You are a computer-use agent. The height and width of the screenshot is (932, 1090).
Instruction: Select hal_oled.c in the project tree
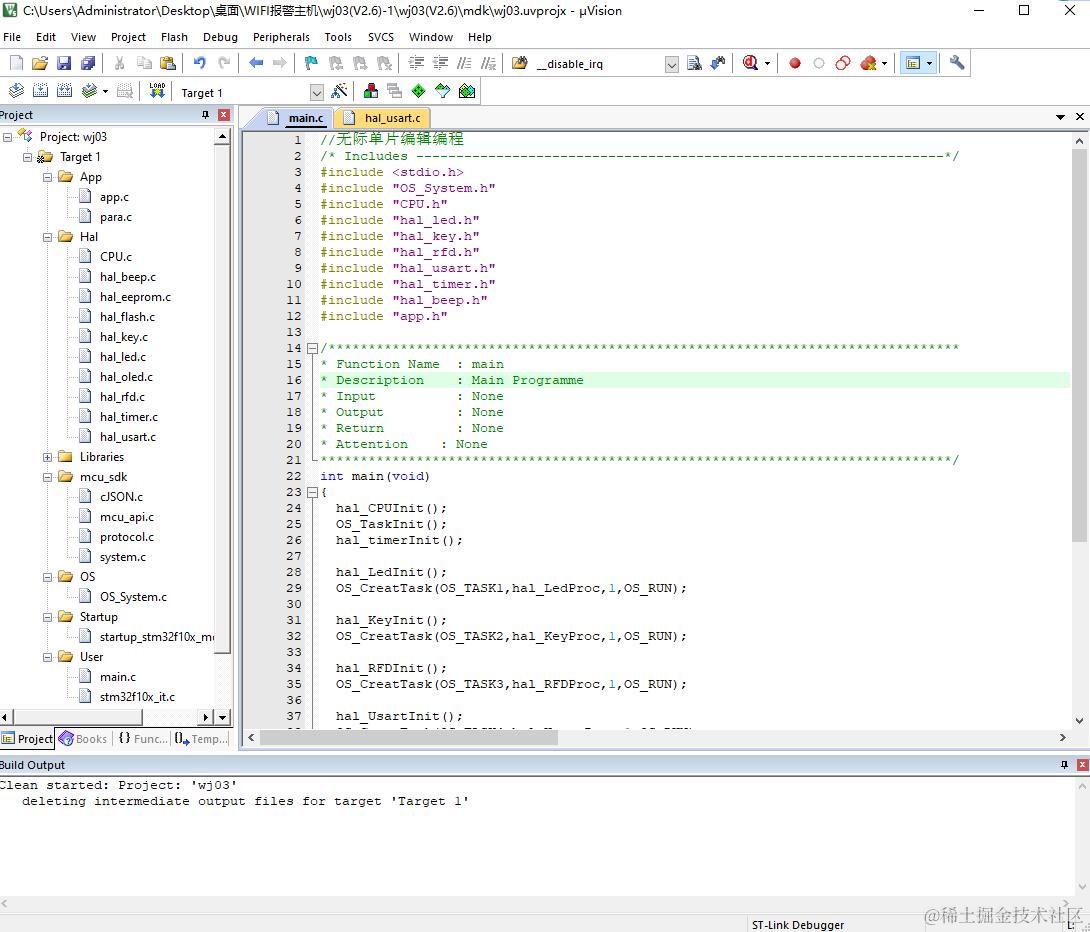(126, 377)
